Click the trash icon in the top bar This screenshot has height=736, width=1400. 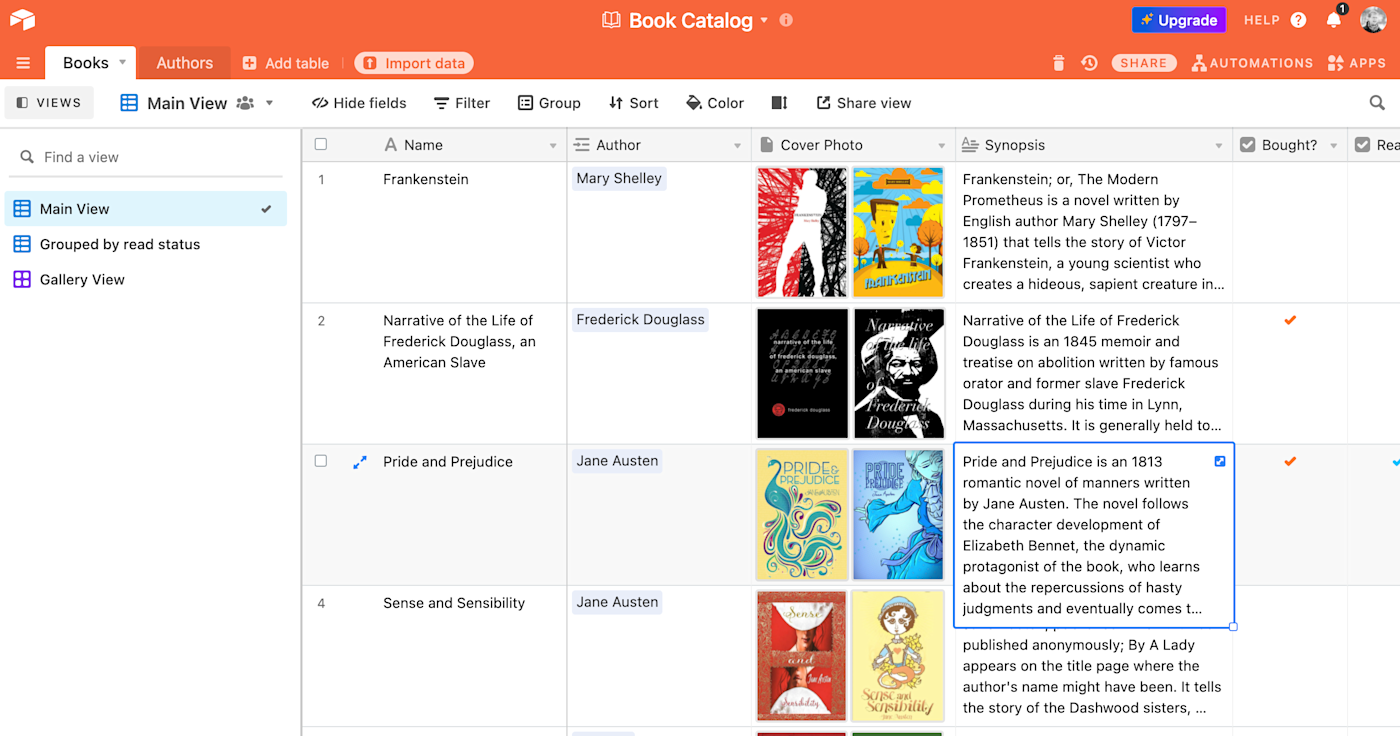click(1059, 63)
